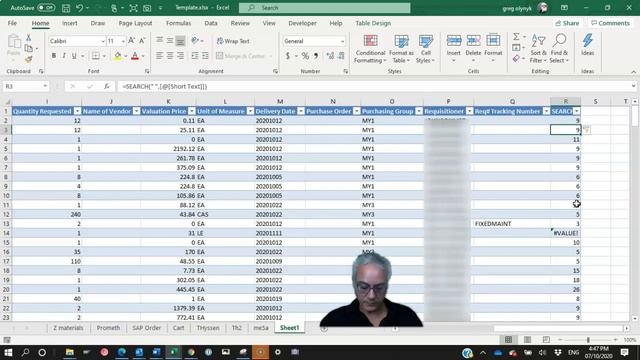Switch to Page Layout view icon

click(x=527, y=340)
